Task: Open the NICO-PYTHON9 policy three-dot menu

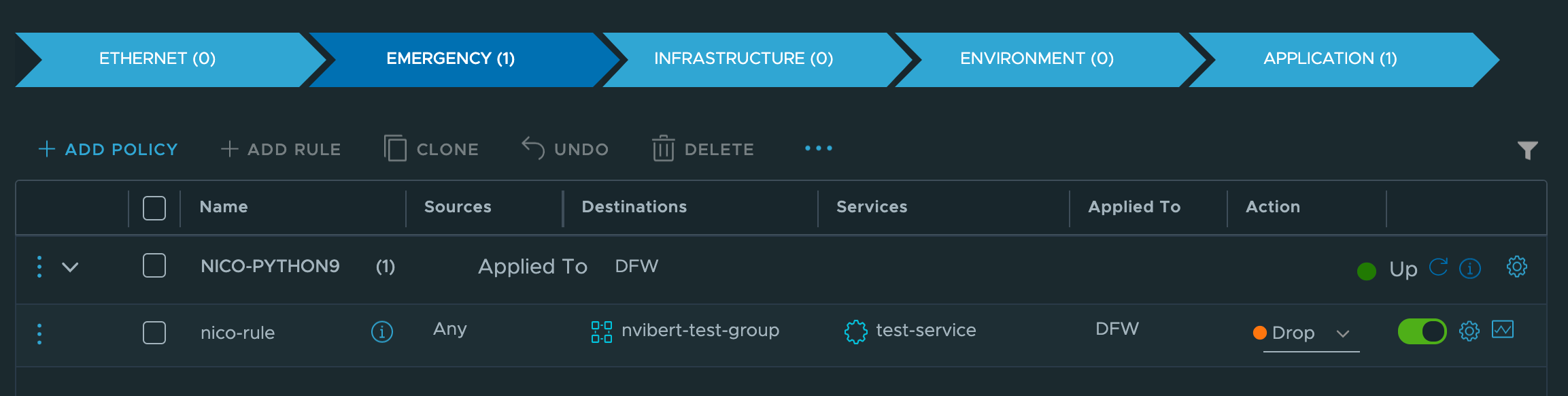Action: point(39,267)
